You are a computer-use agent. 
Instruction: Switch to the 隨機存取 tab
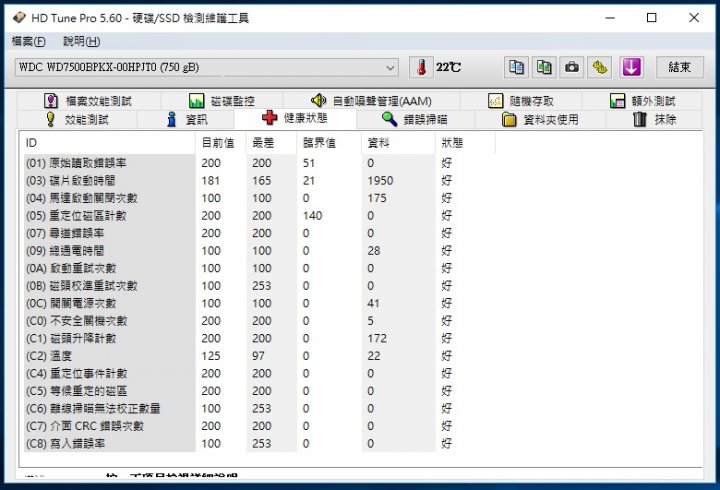pyautogui.click(x=521, y=101)
